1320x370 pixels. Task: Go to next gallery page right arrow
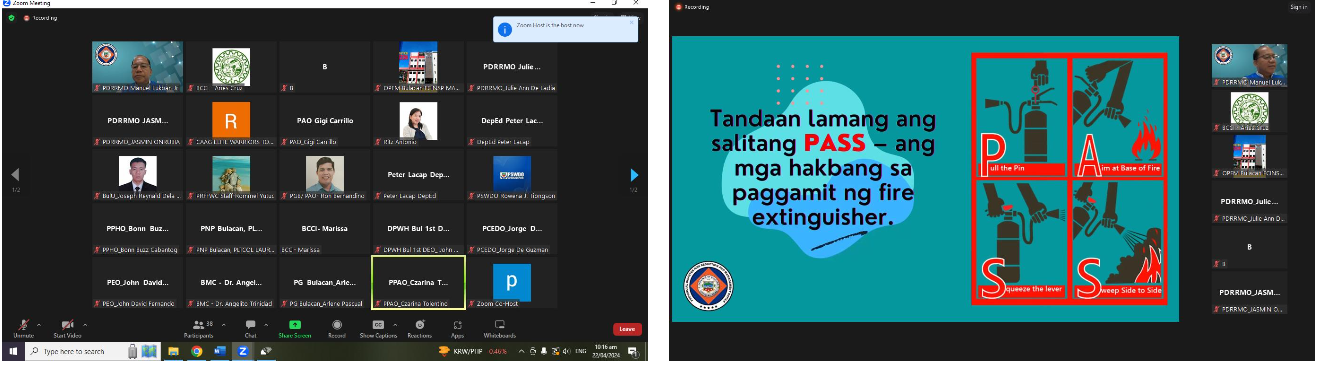pos(634,175)
